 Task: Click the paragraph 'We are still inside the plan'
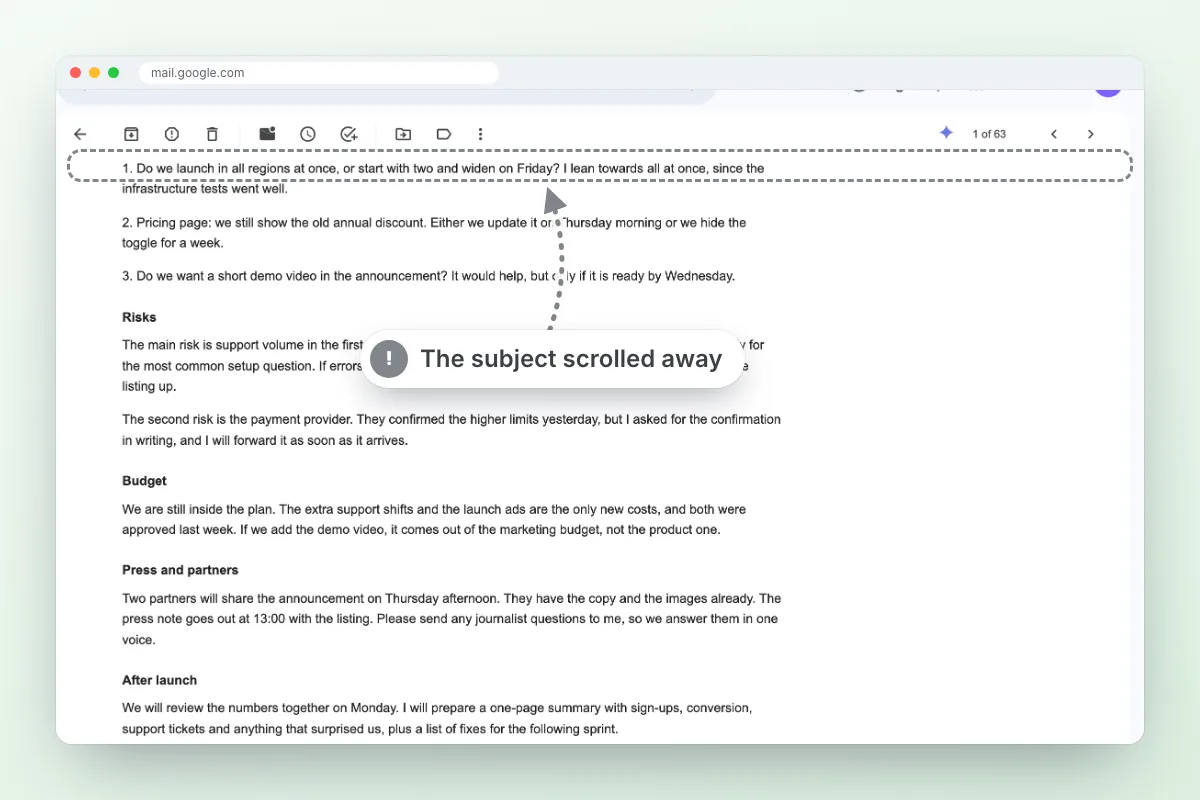434,520
